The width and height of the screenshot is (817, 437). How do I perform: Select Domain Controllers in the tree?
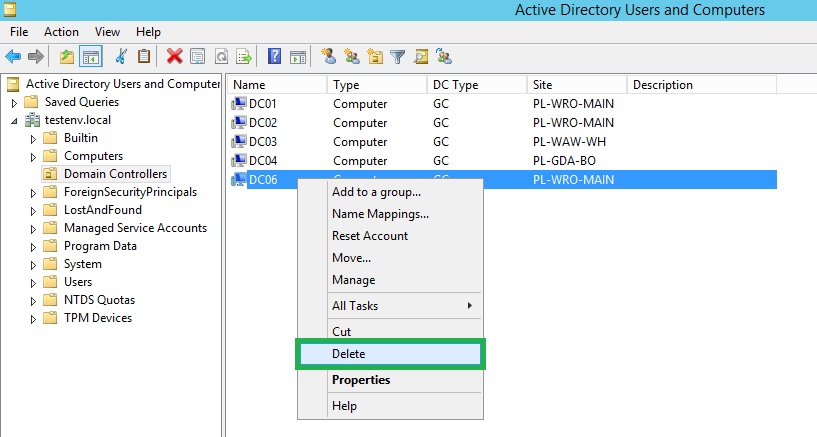click(115, 174)
